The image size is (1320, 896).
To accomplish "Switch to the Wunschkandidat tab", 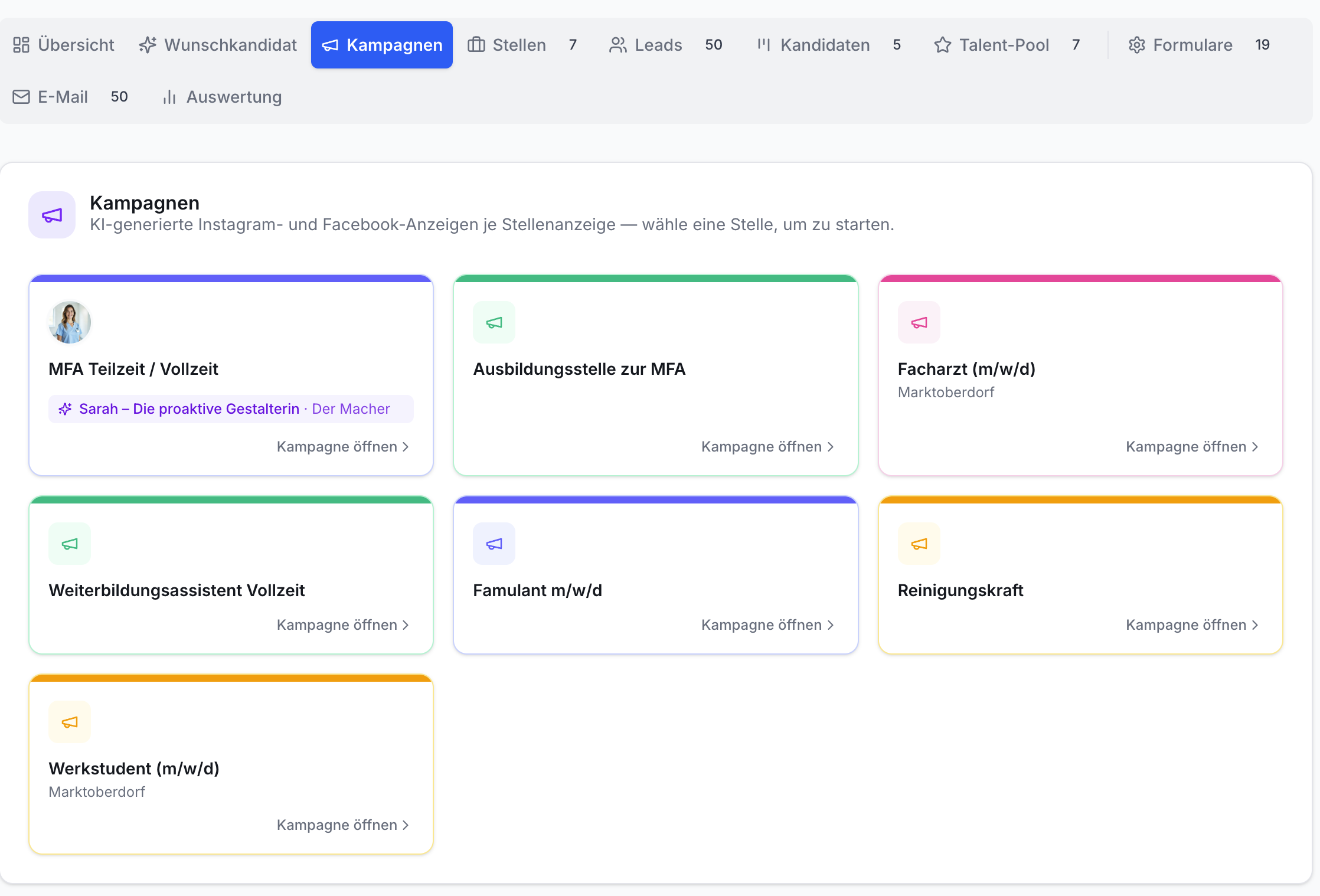I will point(218,45).
